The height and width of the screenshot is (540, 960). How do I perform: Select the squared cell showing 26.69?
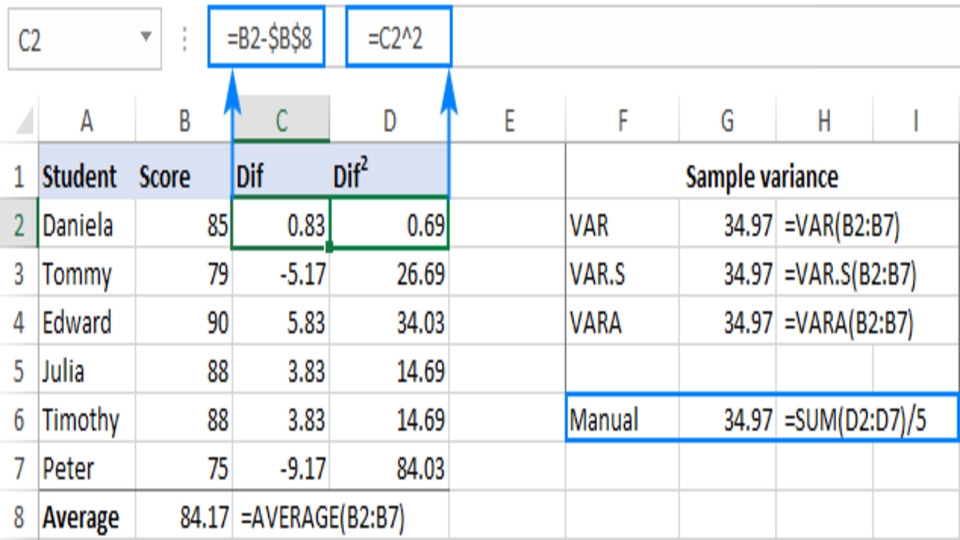(389, 273)
